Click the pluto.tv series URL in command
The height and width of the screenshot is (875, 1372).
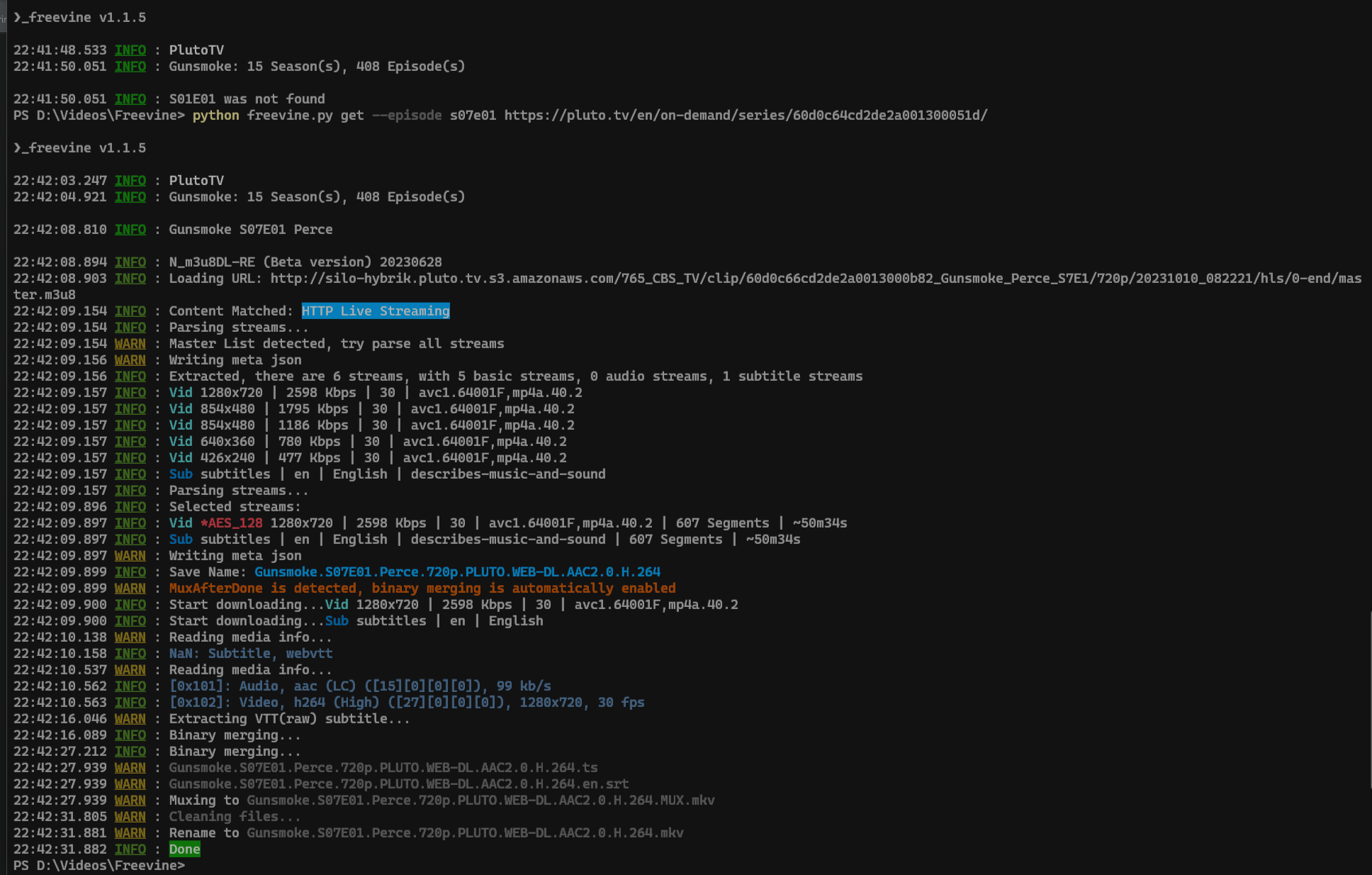click(746, 115)
